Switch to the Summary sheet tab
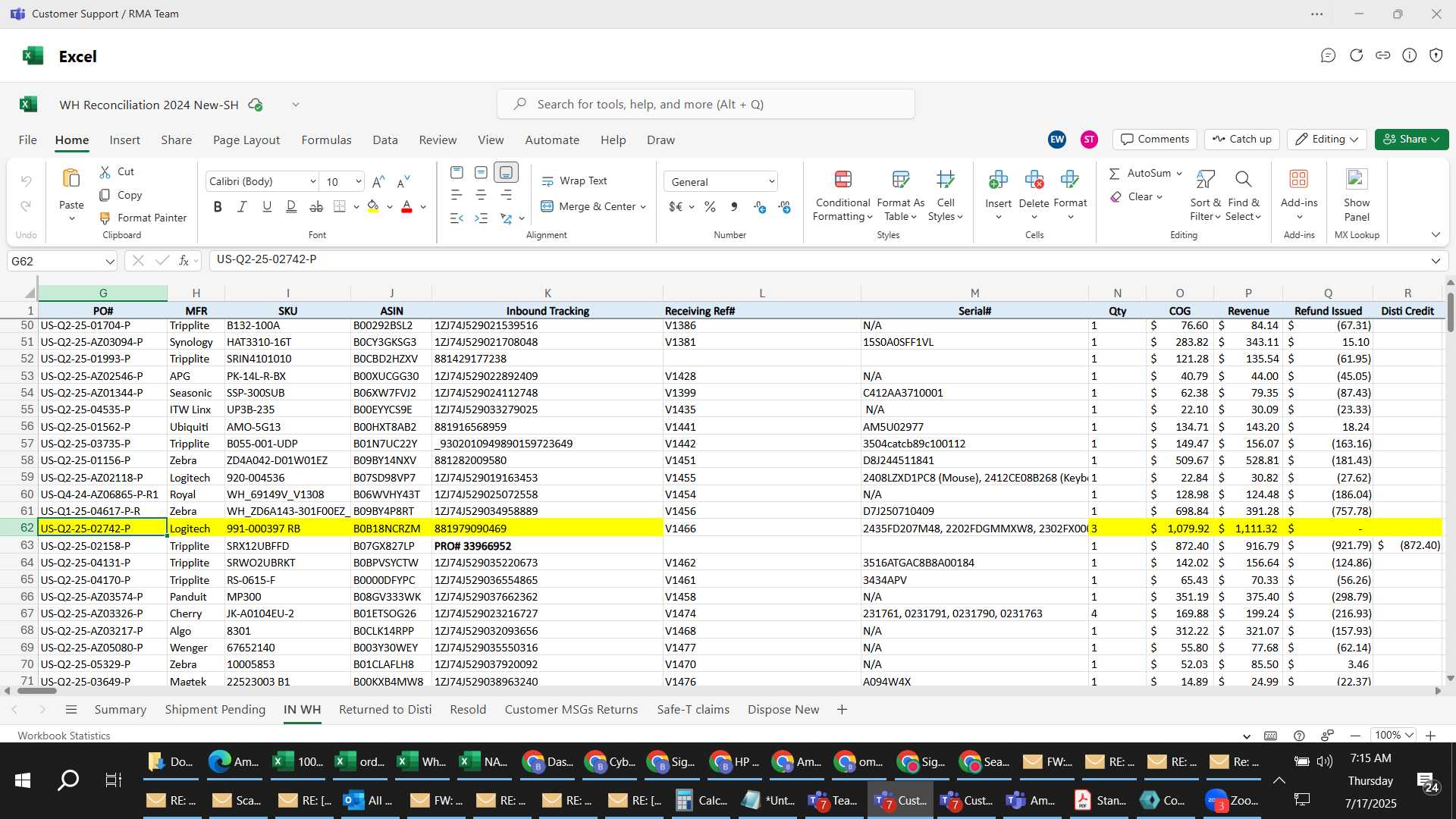Image resolution: width=1456 pixels, height=819 pixels. [120, 710]
